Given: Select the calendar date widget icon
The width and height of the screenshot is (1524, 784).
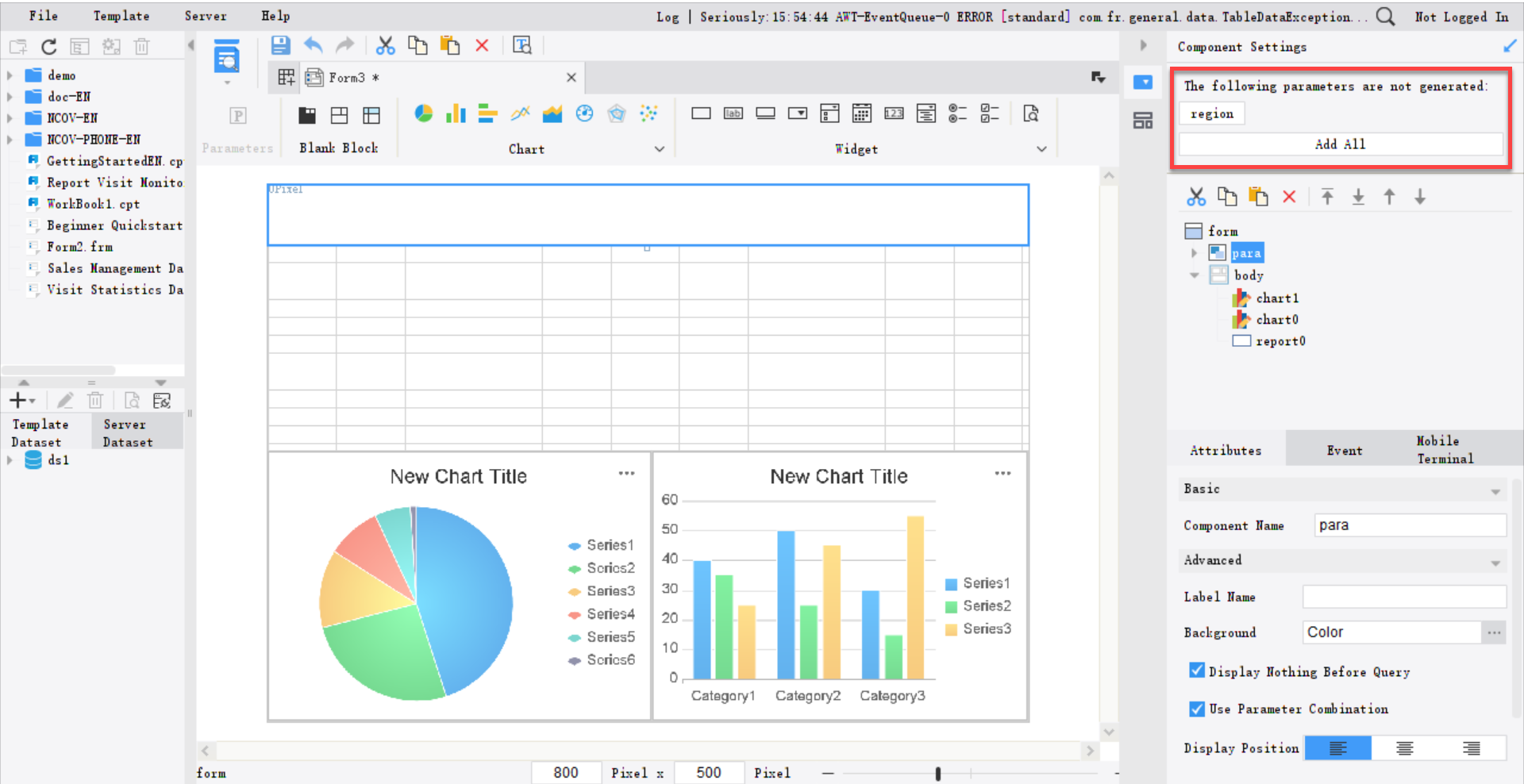Looking at the screenshot, I should point(861,113).
